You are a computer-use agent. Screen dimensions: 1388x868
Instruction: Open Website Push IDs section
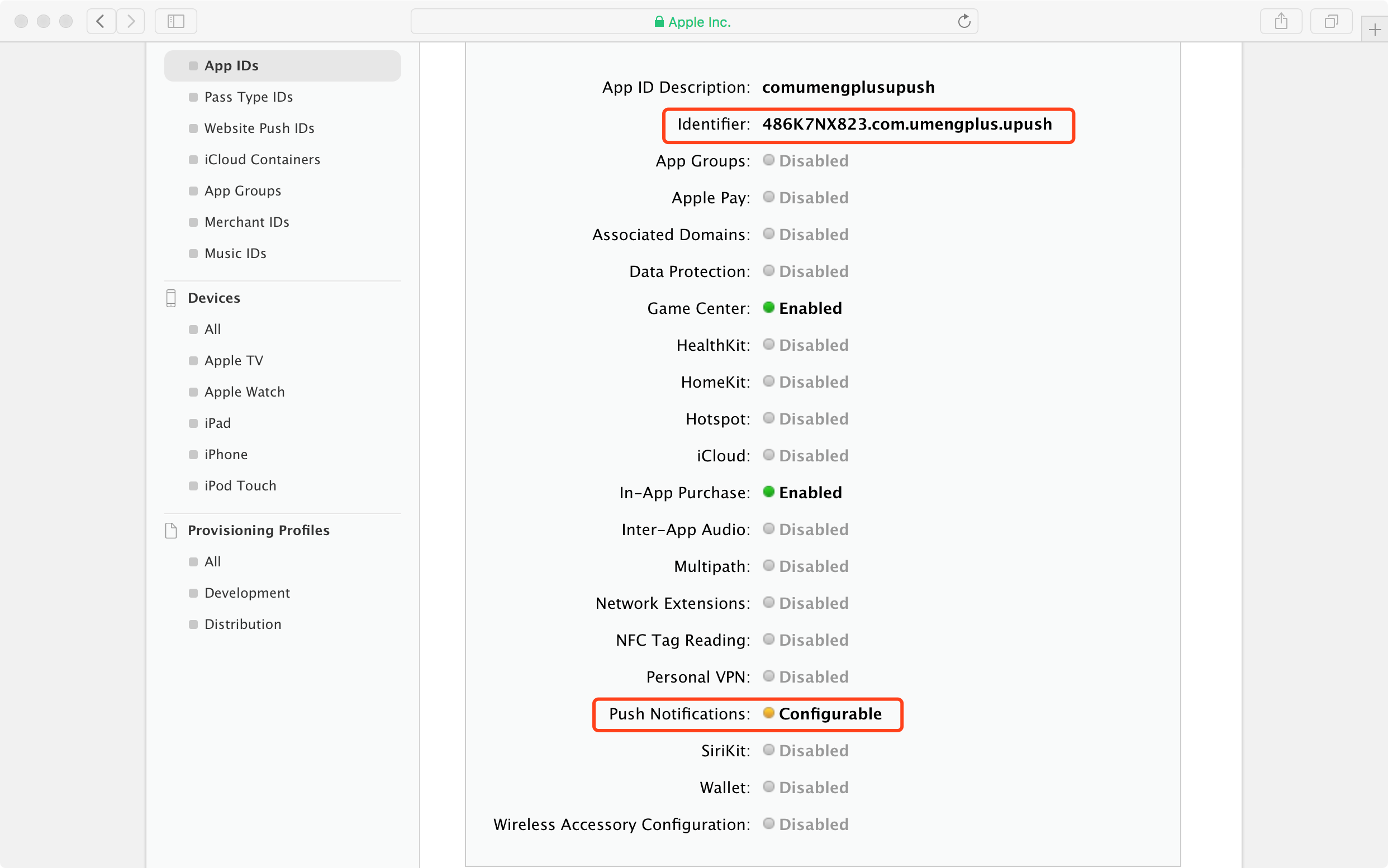260,128
